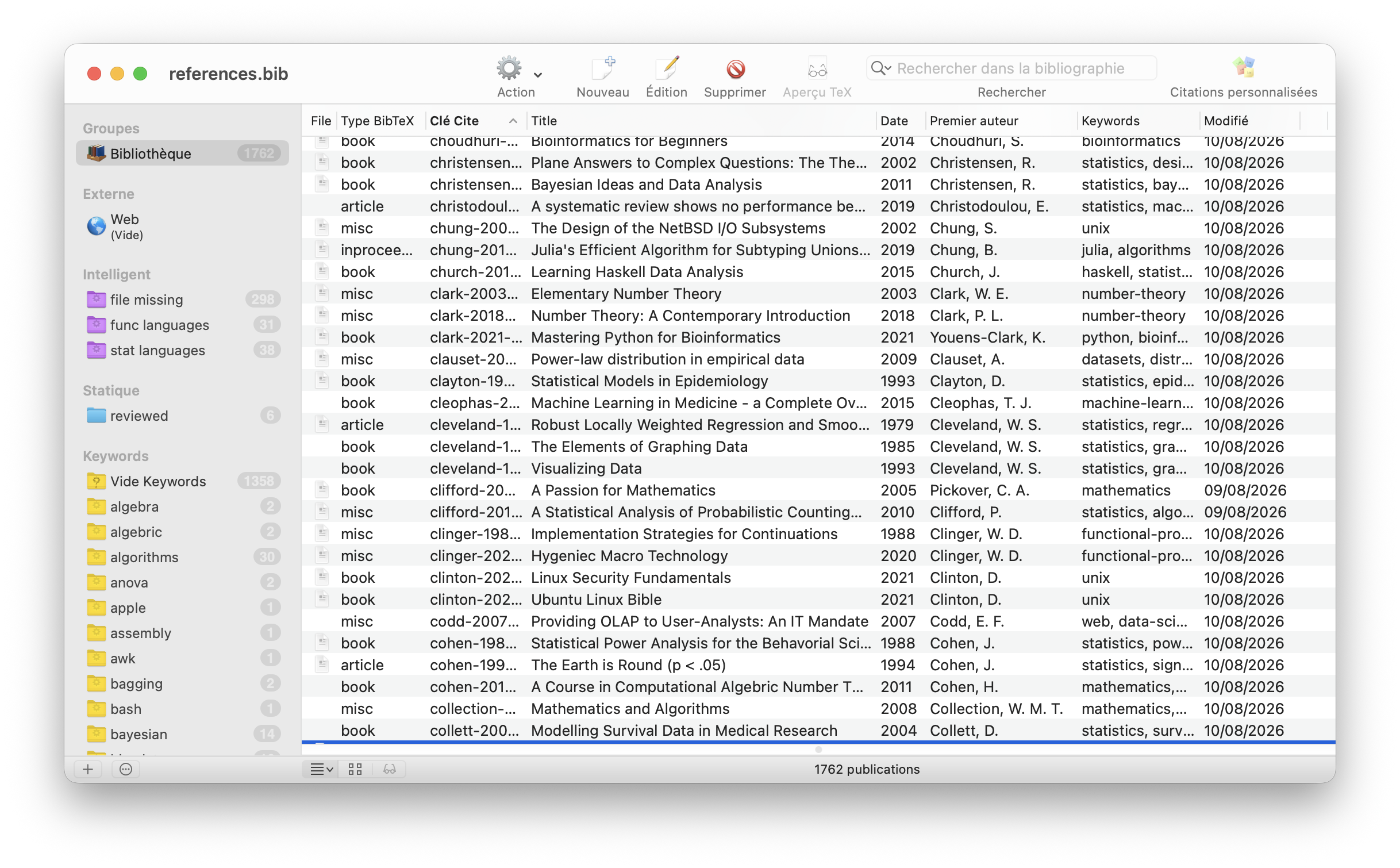This screenshot has height=868, width=1400.
Task: Sort by the Date column header
Action: click(900, 121)
